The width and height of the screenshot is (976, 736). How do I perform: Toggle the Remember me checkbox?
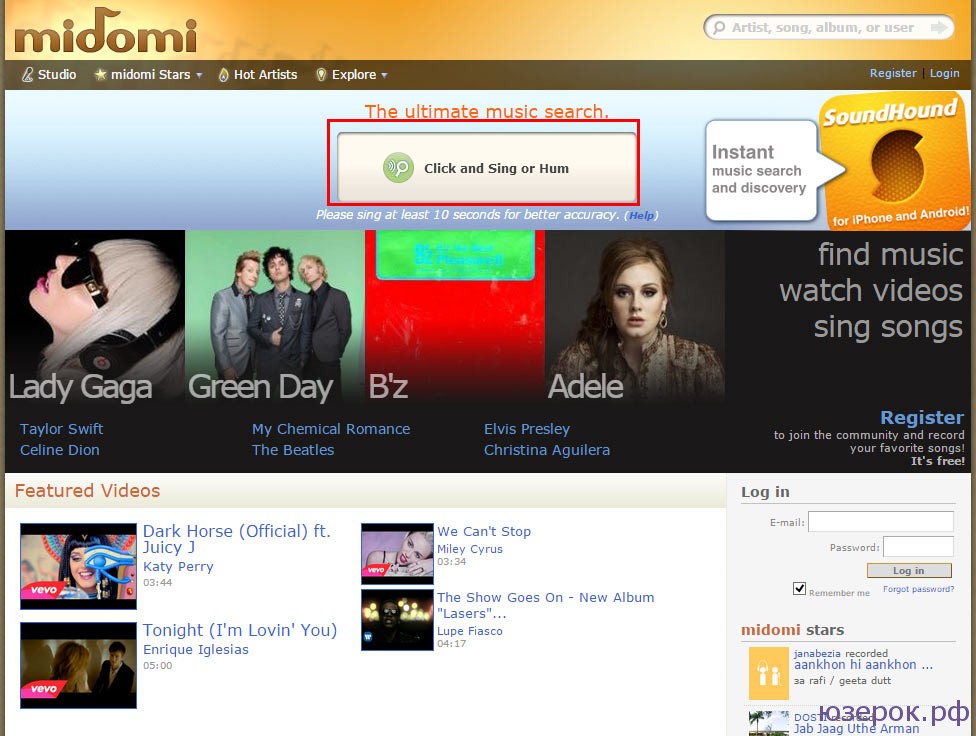click(800, 588)
